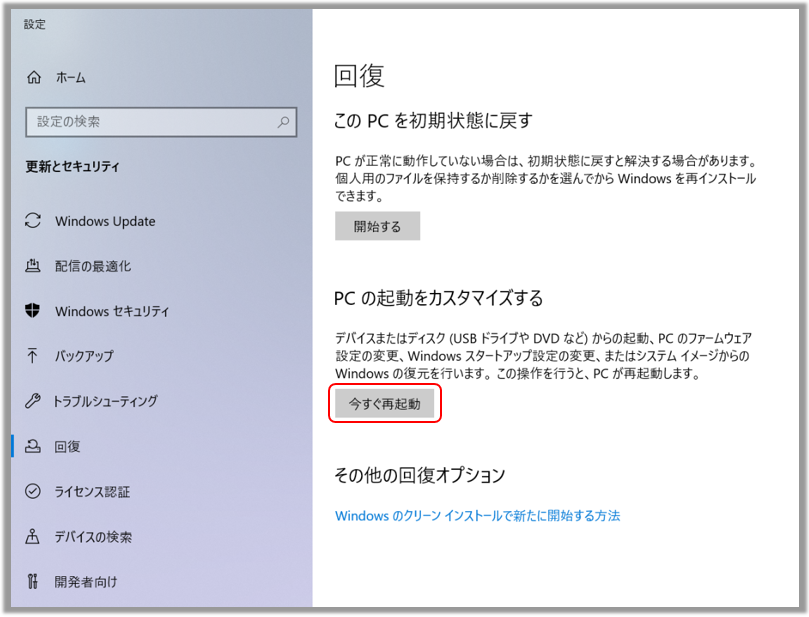Go to デバイスの検索 page
Viewport: 809px width, 617px height.
(x=93, y=537)
